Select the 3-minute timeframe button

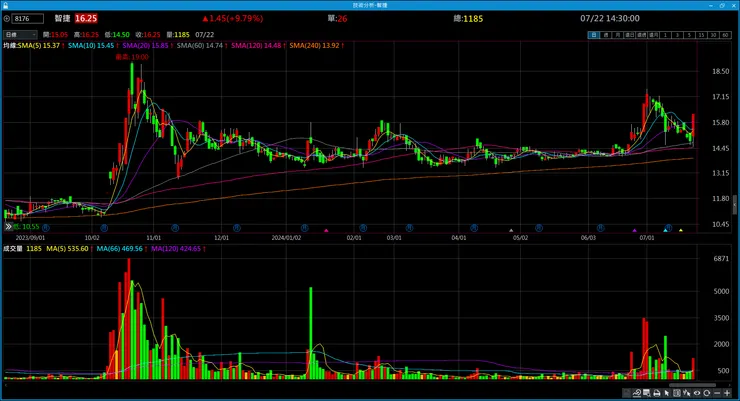click(x=677, y=35)
